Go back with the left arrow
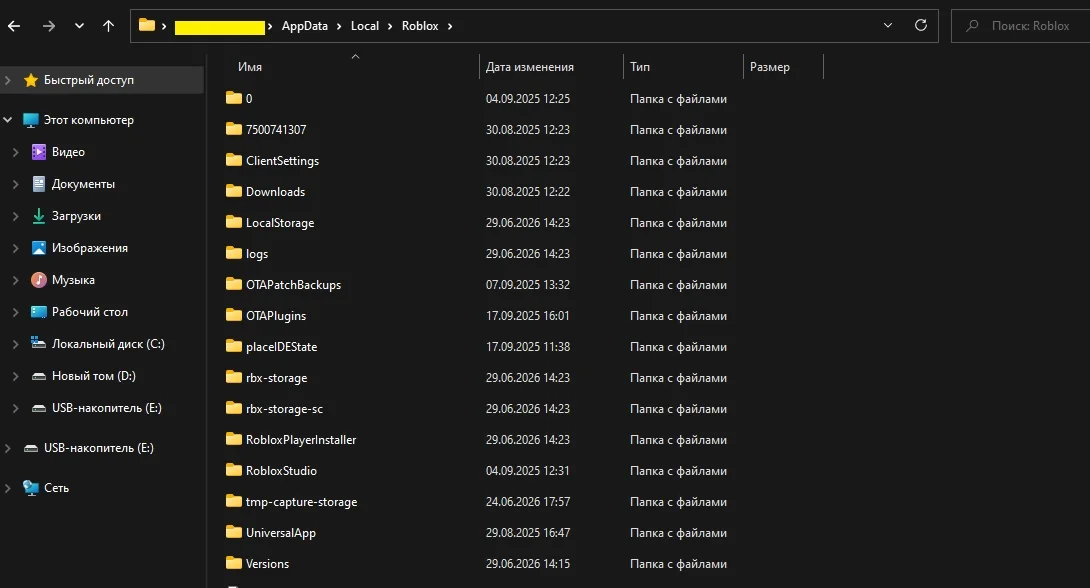Viewport: 1090px width, 588px height. click(x=14, y=26)
